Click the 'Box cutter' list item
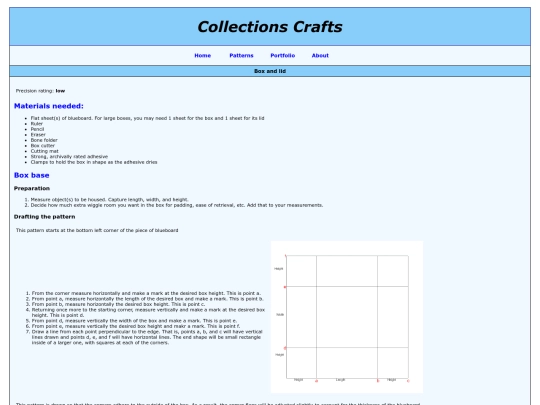 [x=43, y=146]
